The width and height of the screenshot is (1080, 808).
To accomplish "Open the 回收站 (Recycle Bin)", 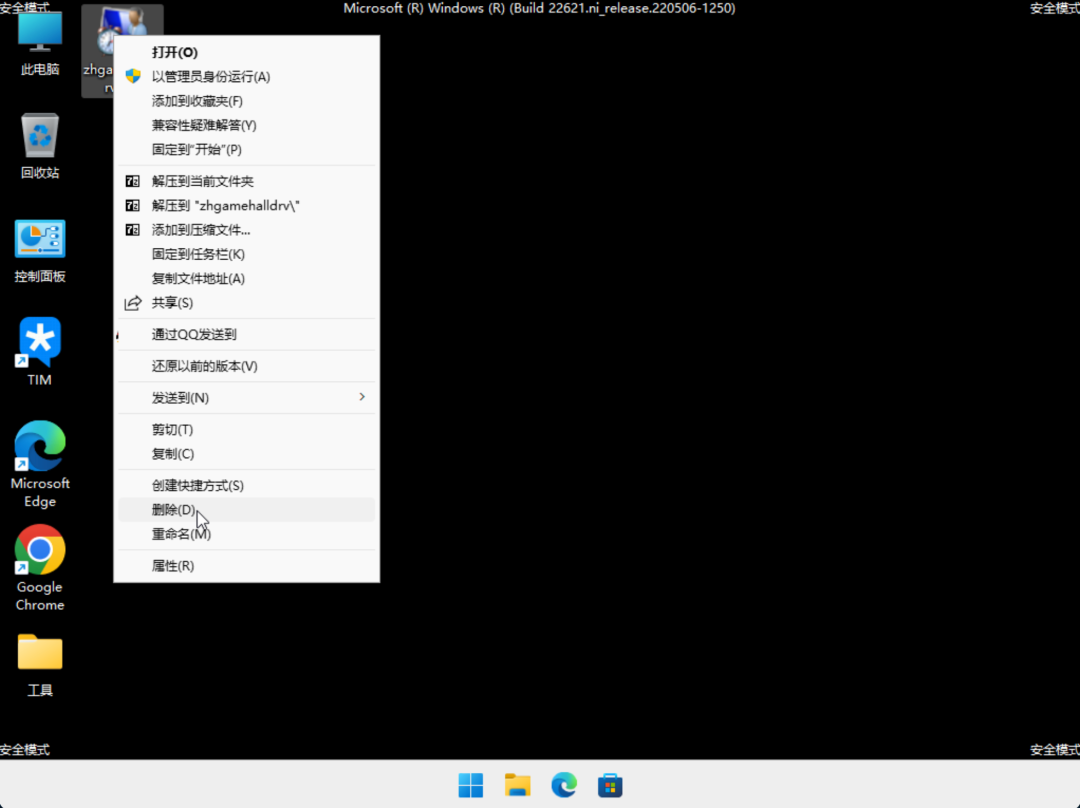I will click(x=39, y=145).
